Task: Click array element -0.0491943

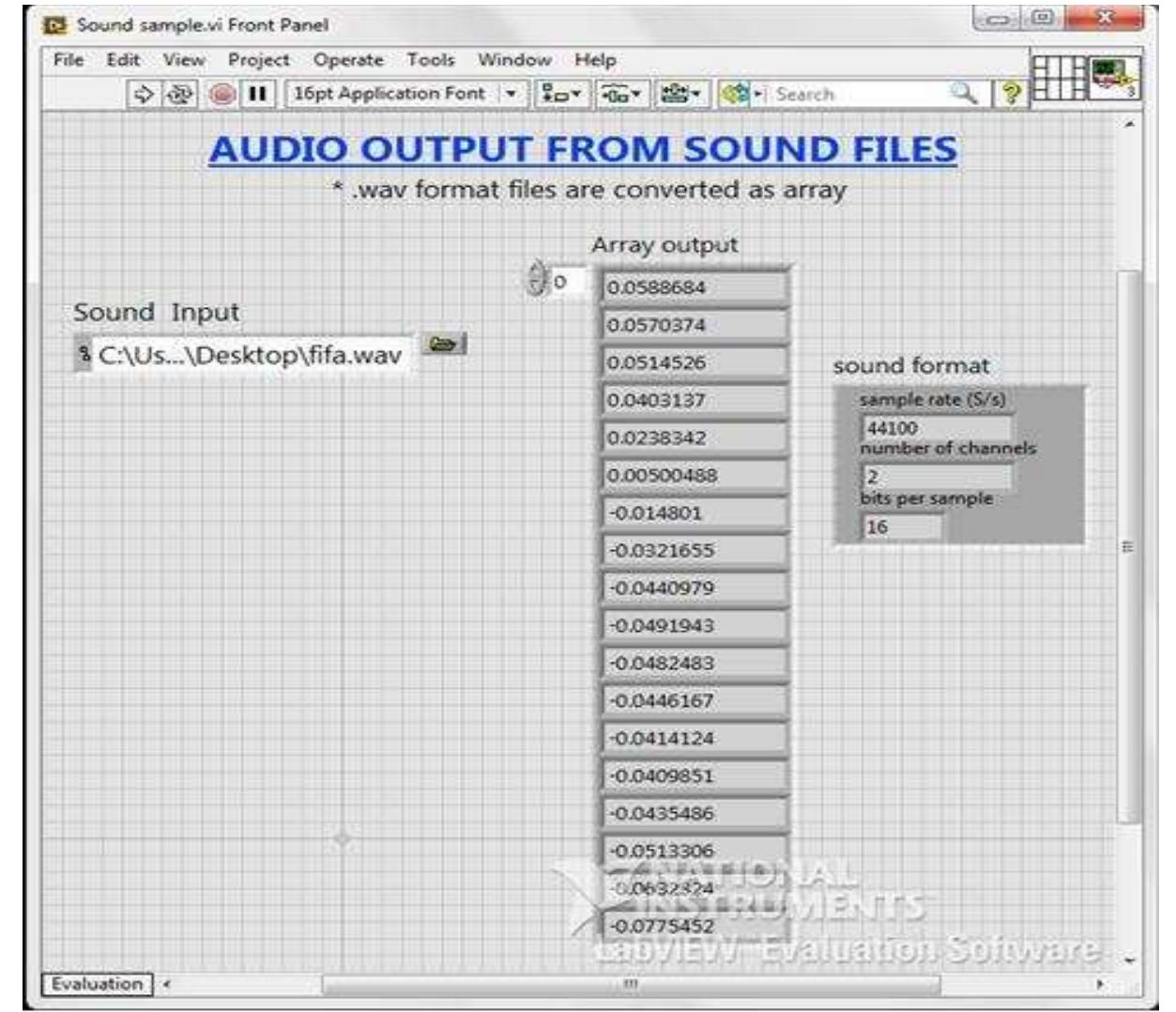Action: pos(694,625)
